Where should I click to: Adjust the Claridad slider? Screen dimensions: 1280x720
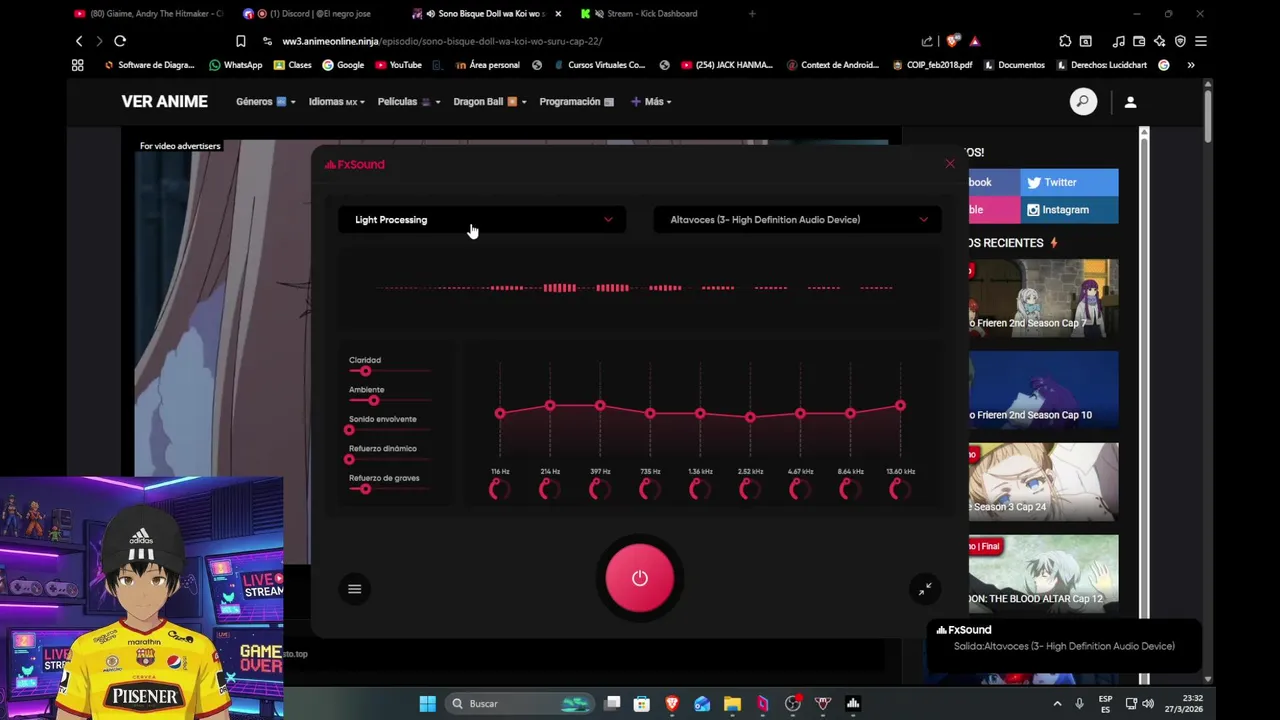click(390, 371)
